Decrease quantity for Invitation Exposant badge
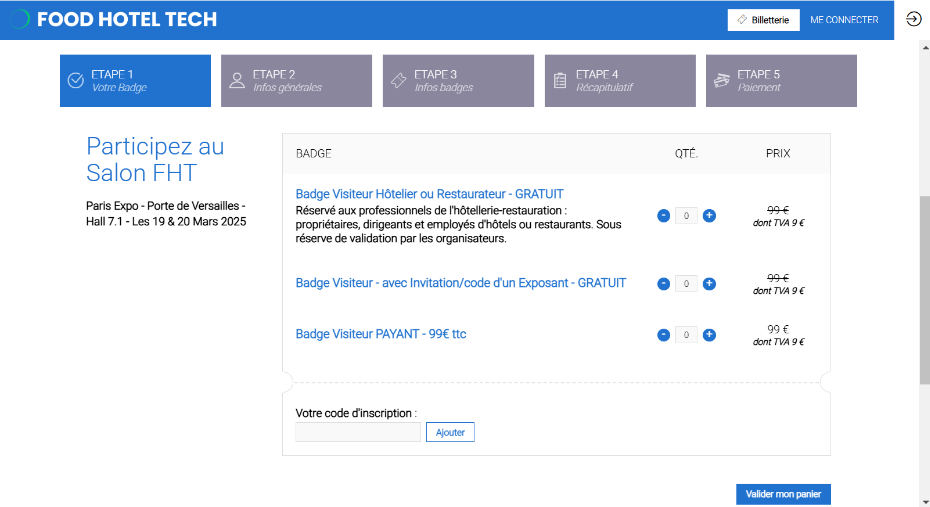This screenshot has width=930, height=507. [664, 283]
